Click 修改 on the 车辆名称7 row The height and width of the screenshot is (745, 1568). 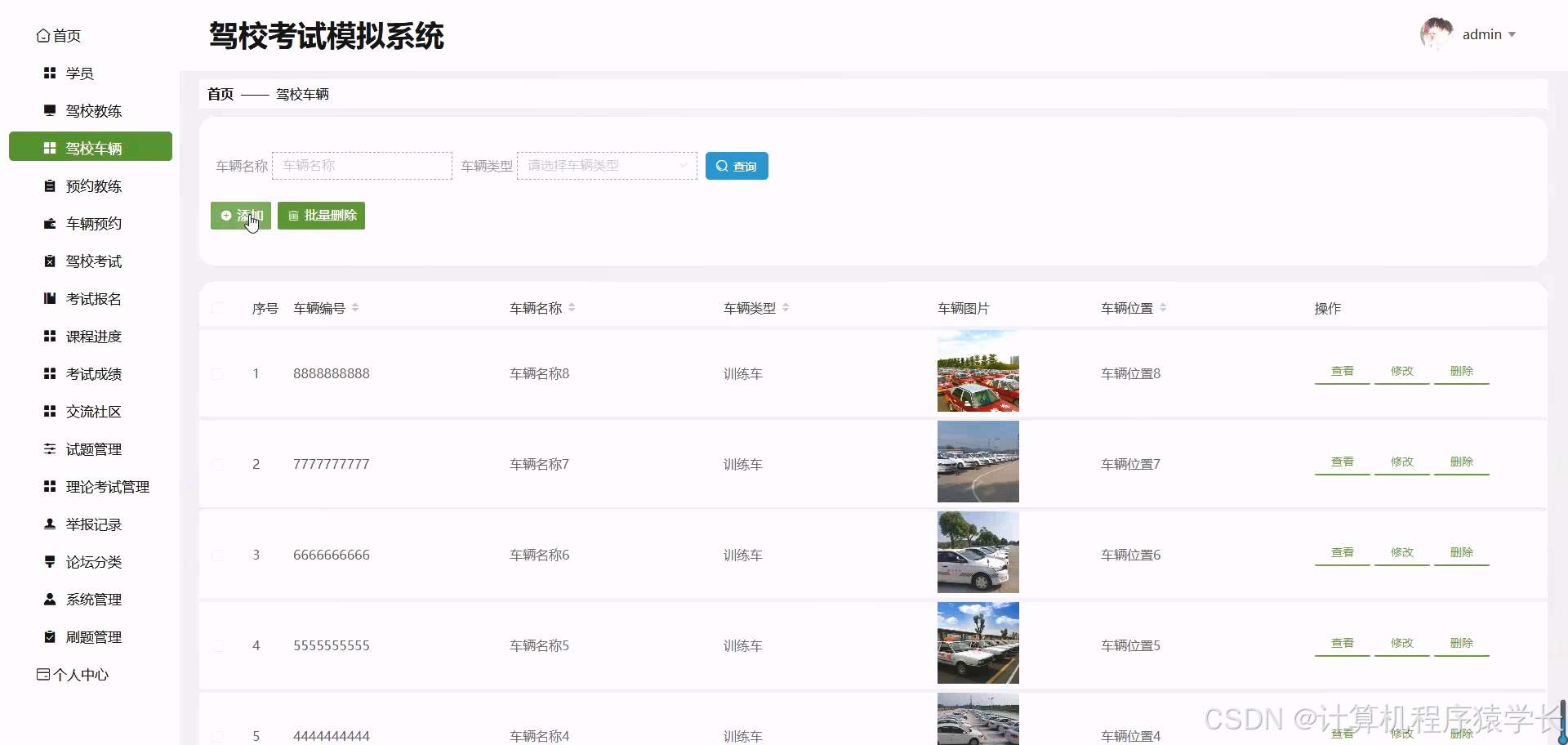[1401, 461]
